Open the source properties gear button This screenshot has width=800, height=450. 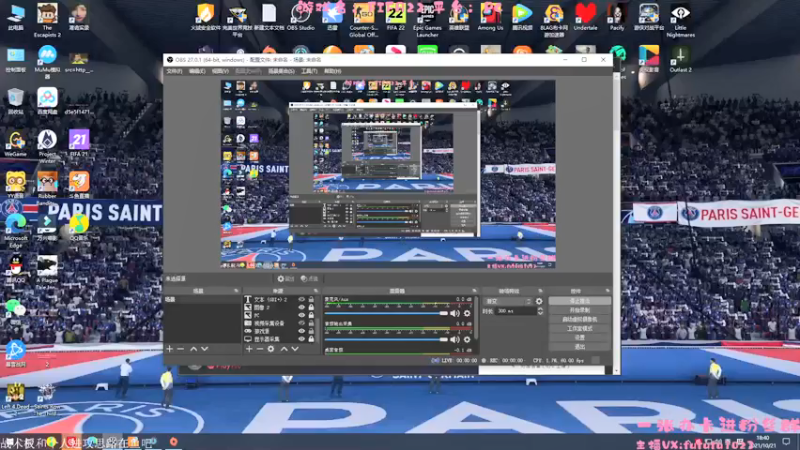286,279
